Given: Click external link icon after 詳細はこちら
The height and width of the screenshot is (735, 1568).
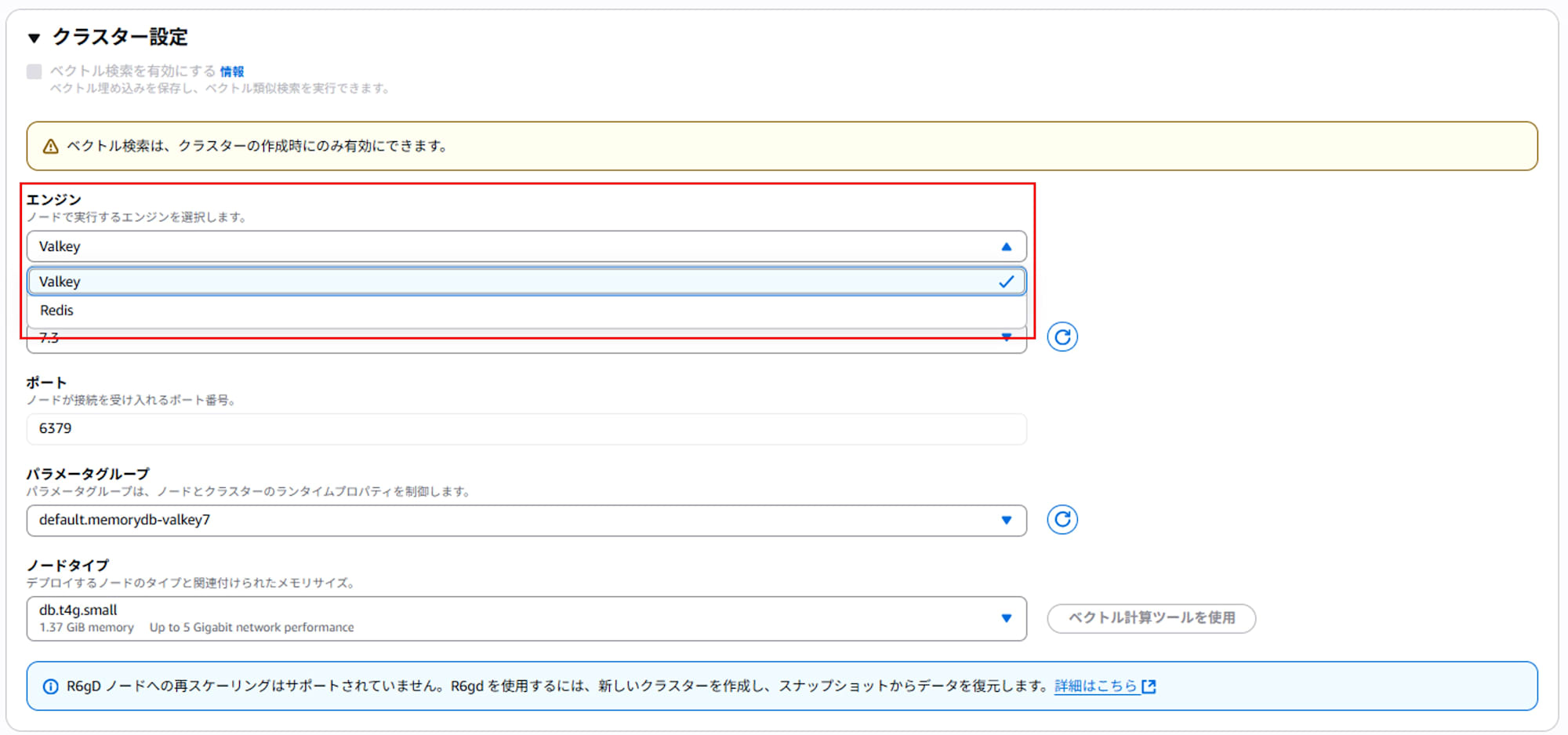Looking at the screenshot, I should point(1149,687).
